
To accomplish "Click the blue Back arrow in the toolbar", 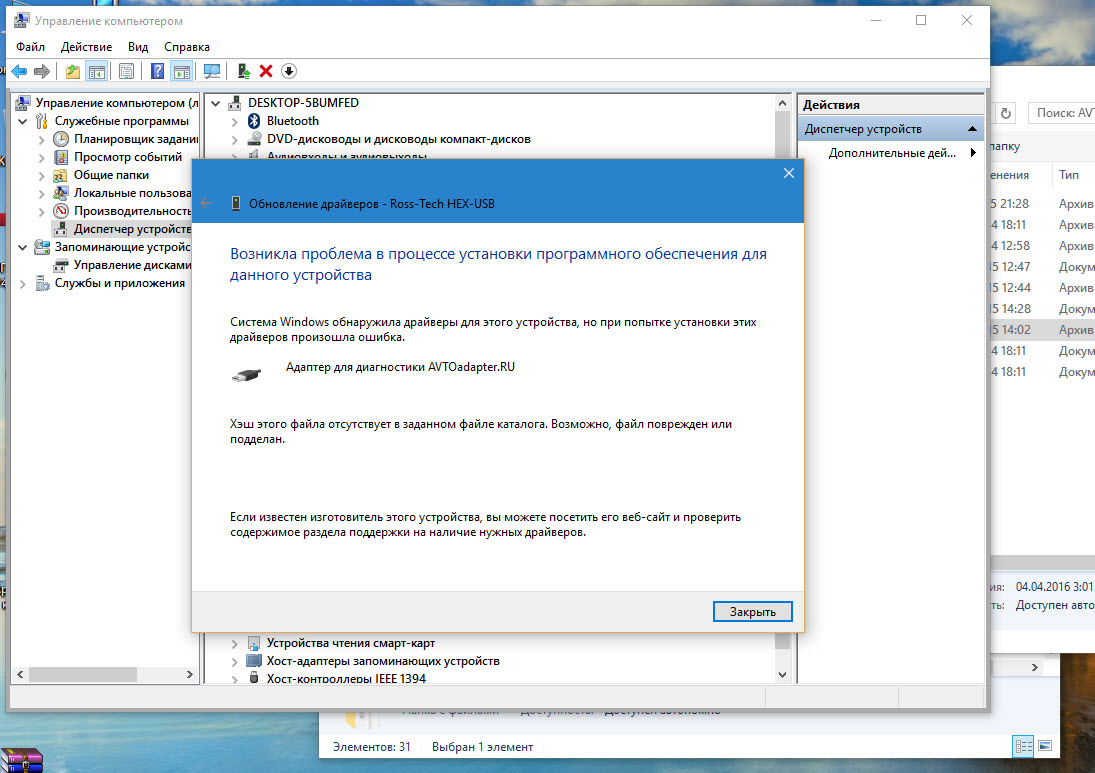I will (x=18, y=71).
